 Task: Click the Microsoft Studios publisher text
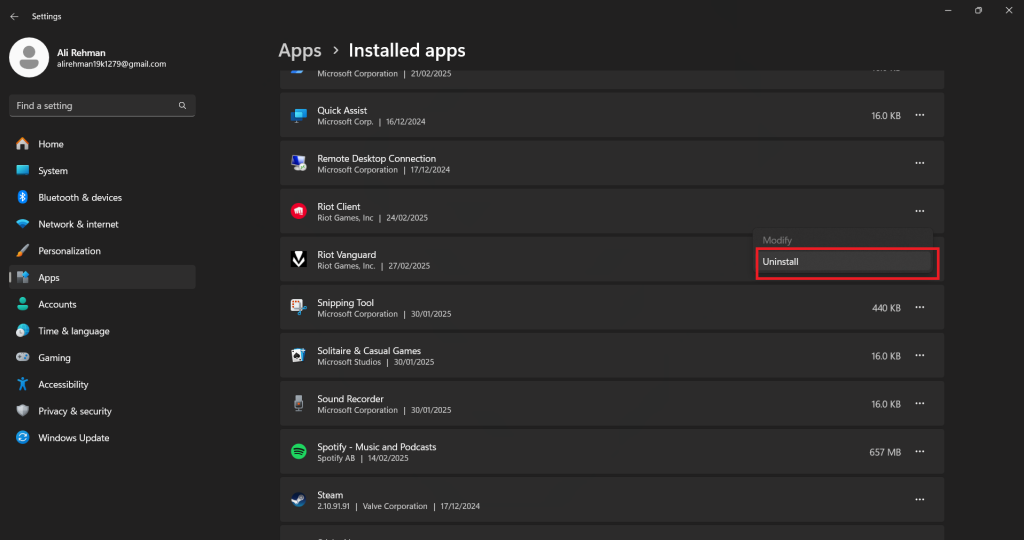coord(349,362)
